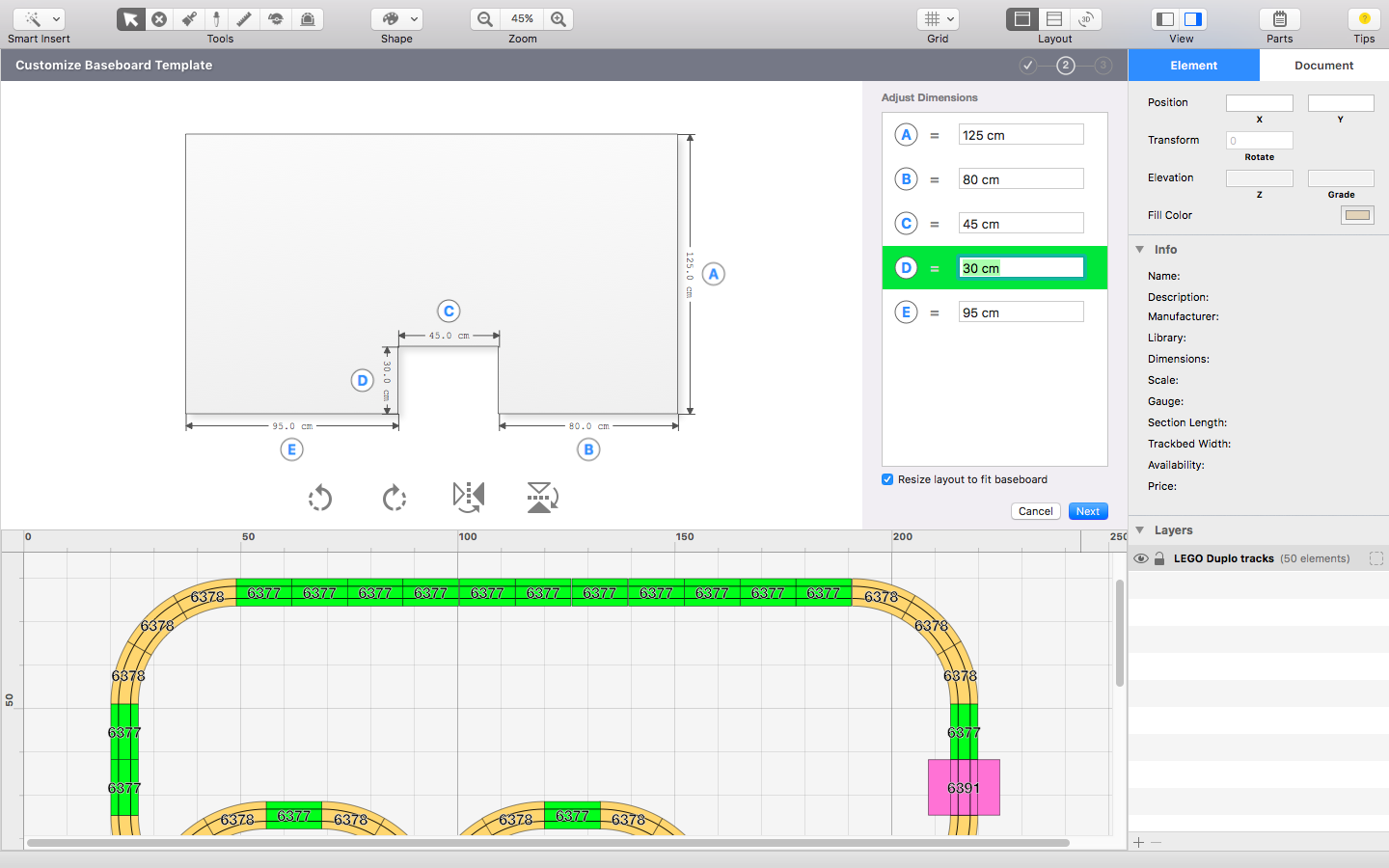Switch to the Element tab
The image size is (1389, 868).
[x=1193, y=66]
